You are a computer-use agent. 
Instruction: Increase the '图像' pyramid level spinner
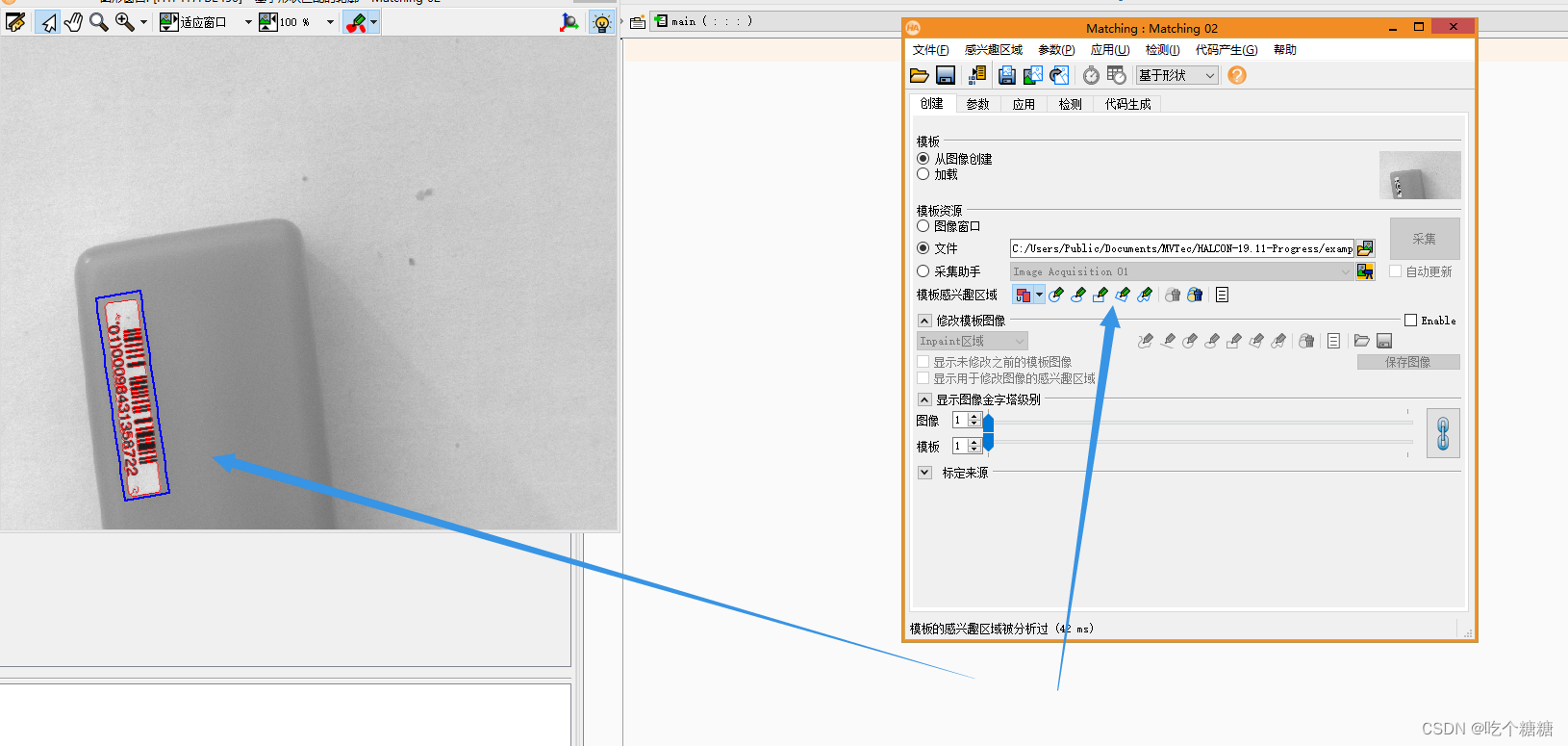[974, 417]
